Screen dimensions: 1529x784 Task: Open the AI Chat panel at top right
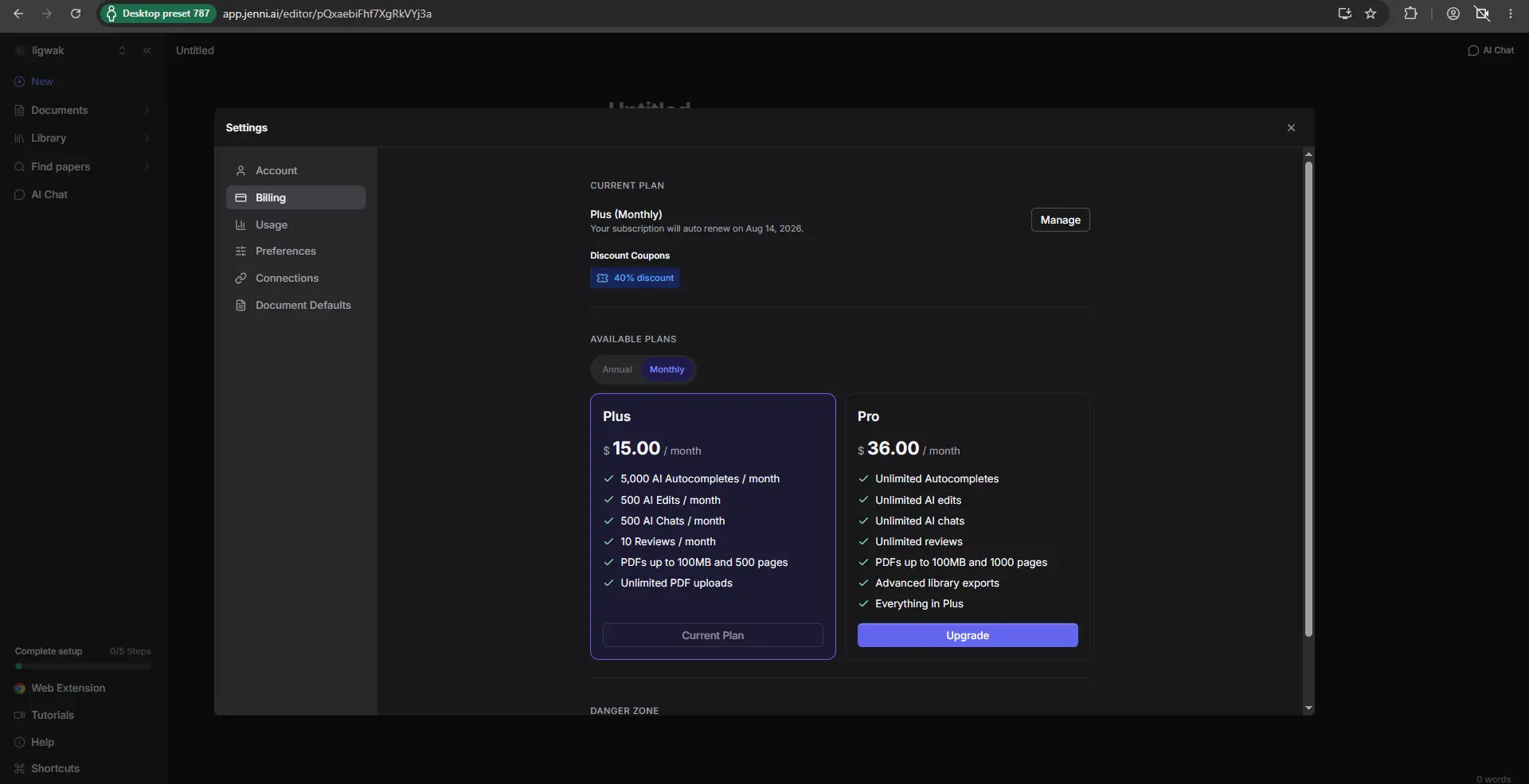(1491, 50)
